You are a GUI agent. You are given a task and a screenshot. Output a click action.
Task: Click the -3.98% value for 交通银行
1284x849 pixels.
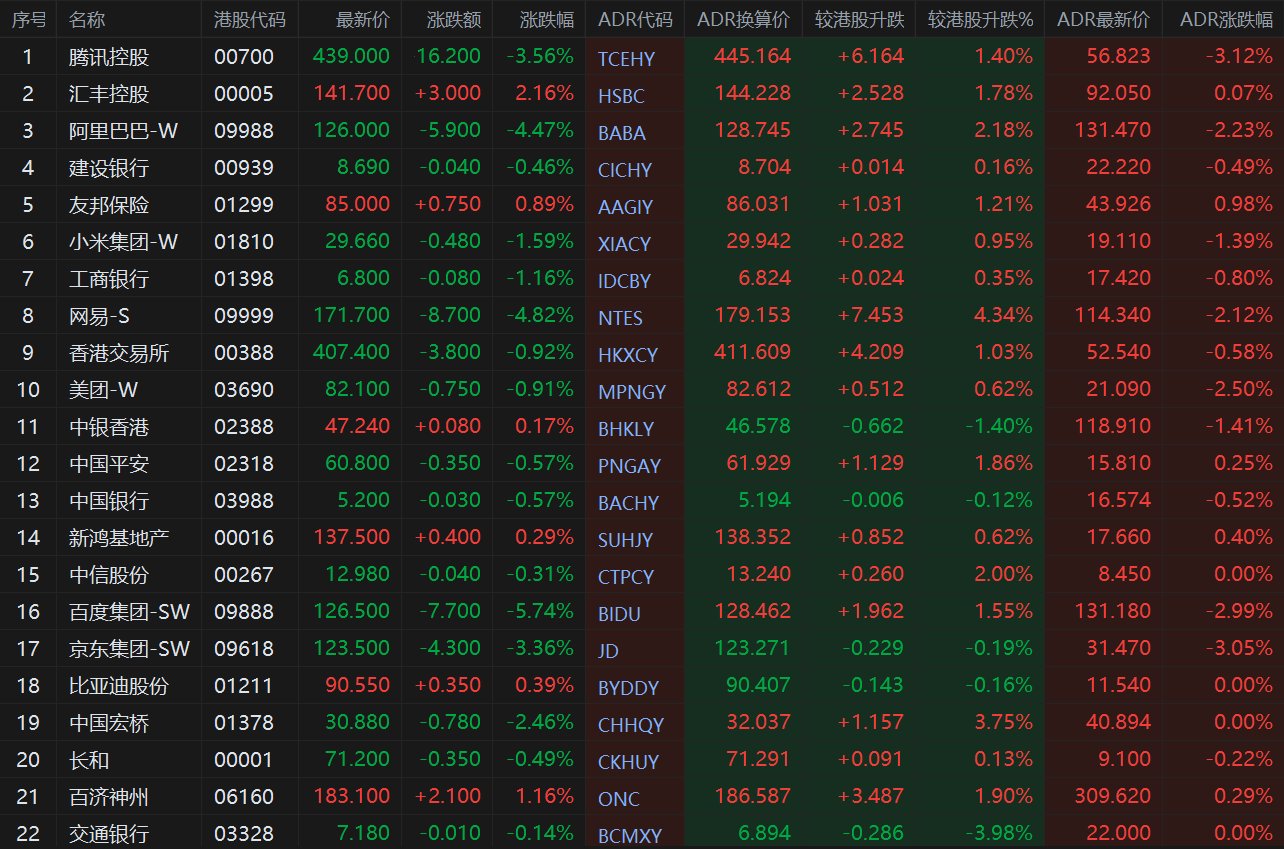pos(1000,834)
